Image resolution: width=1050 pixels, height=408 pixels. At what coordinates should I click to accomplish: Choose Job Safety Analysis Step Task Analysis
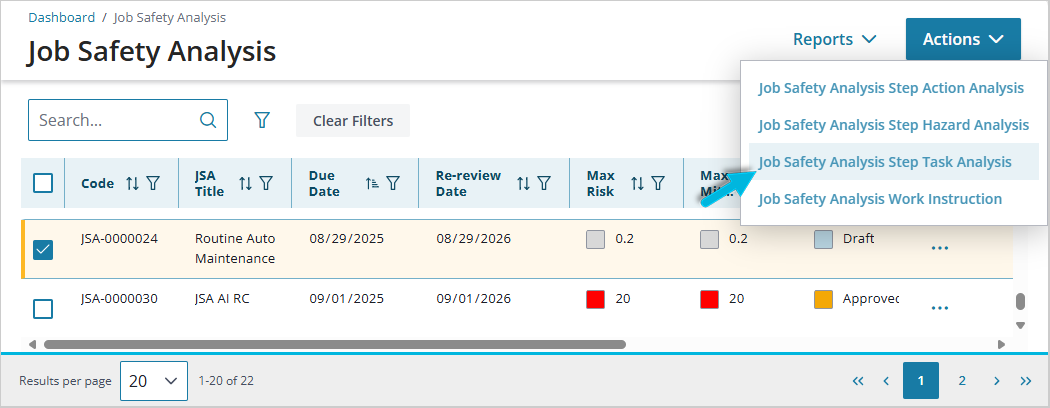click(x=885, y=162)
